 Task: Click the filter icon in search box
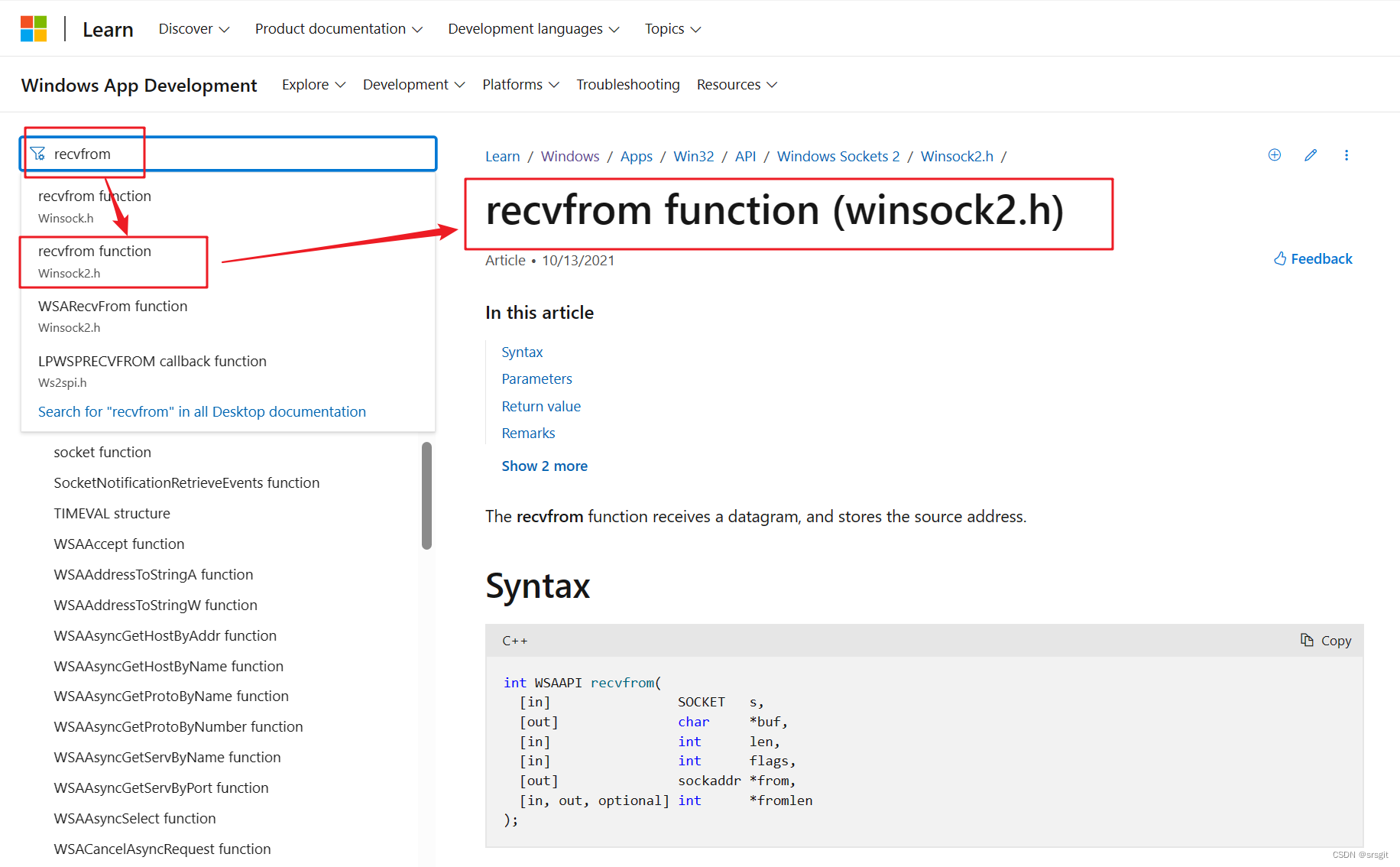pyautogui.click(x=37, y=154)
